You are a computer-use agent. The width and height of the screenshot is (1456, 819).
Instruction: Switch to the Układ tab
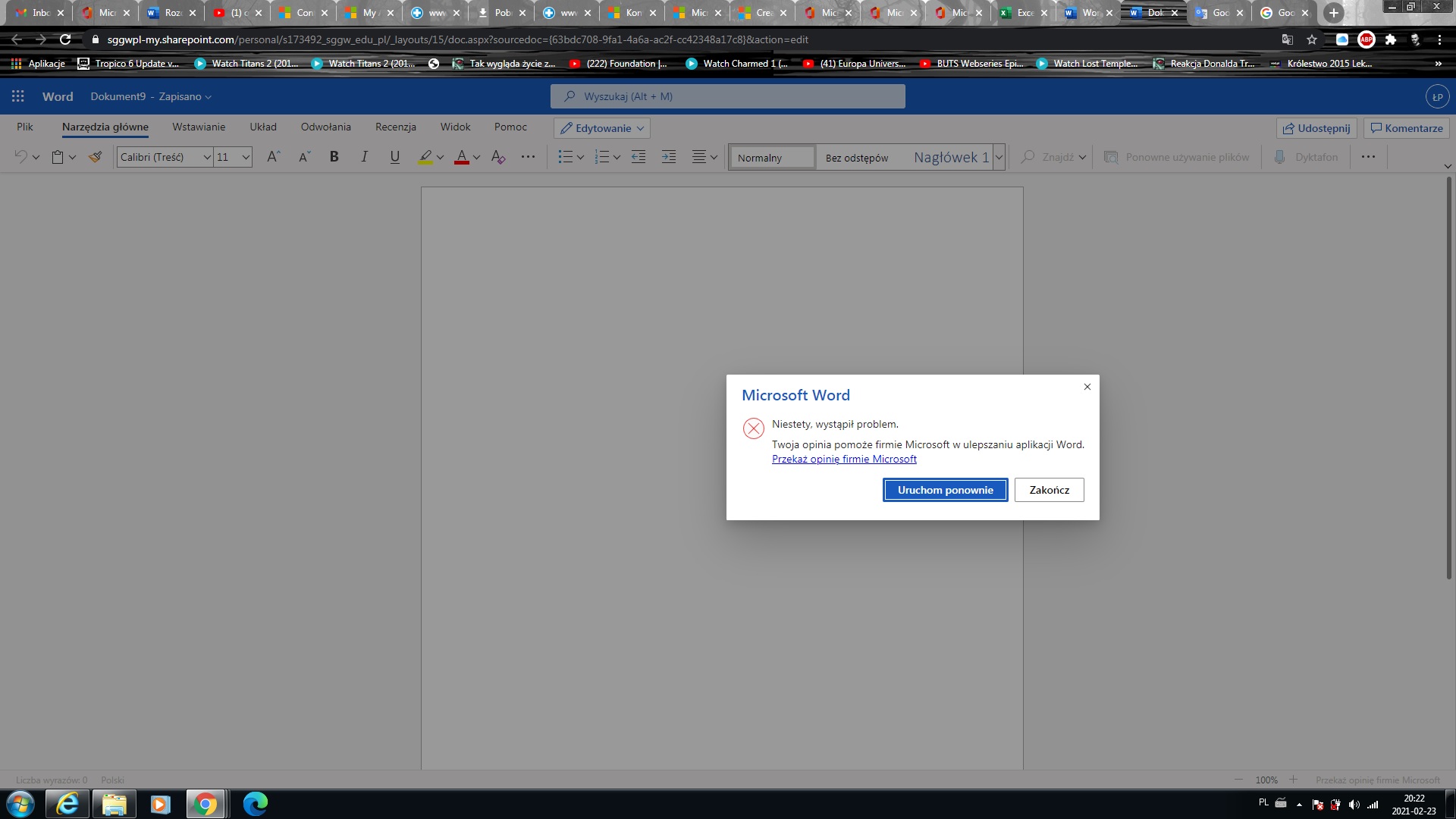[x=263, y=127]
